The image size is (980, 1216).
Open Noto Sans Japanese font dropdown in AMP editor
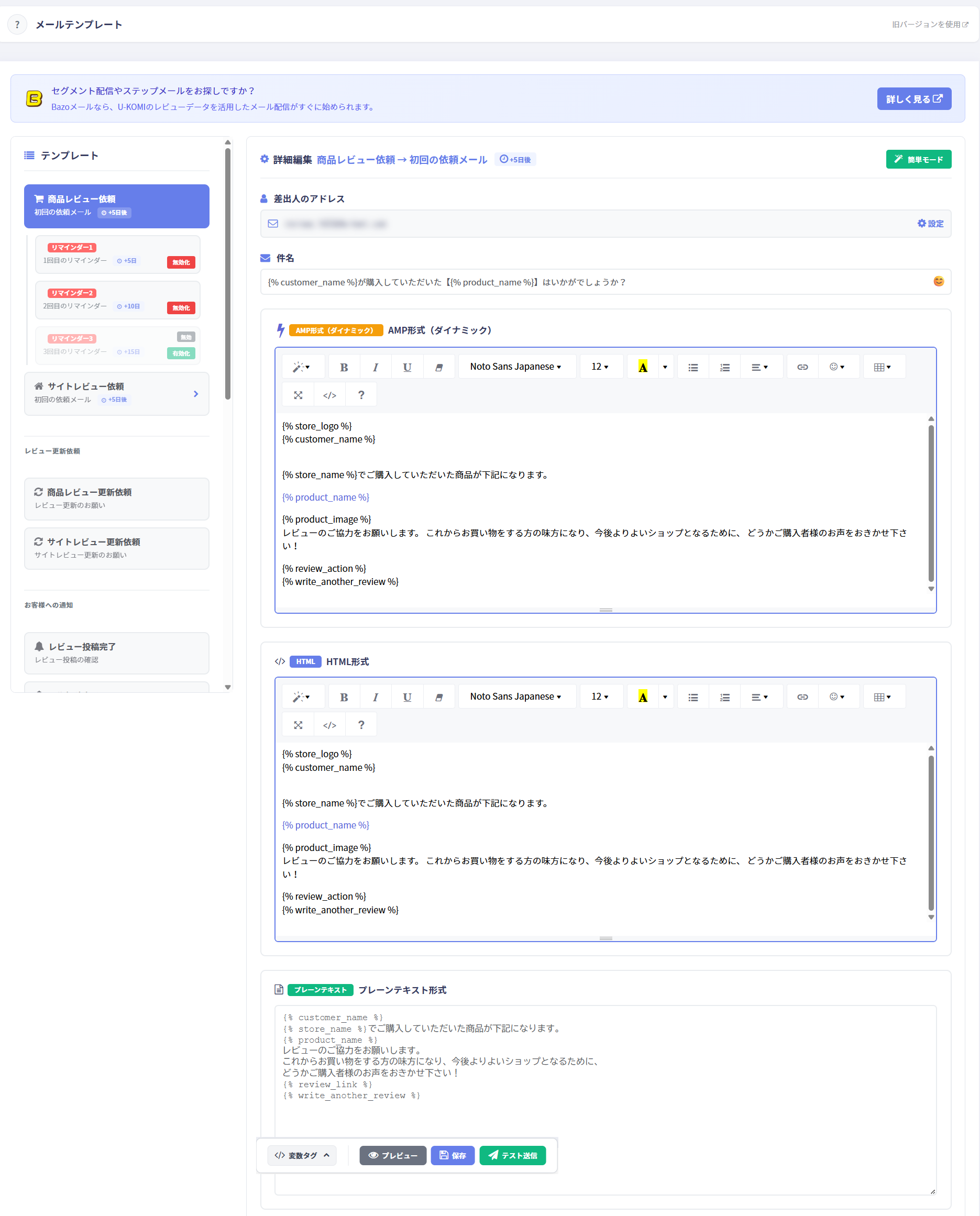pos(516,367)
